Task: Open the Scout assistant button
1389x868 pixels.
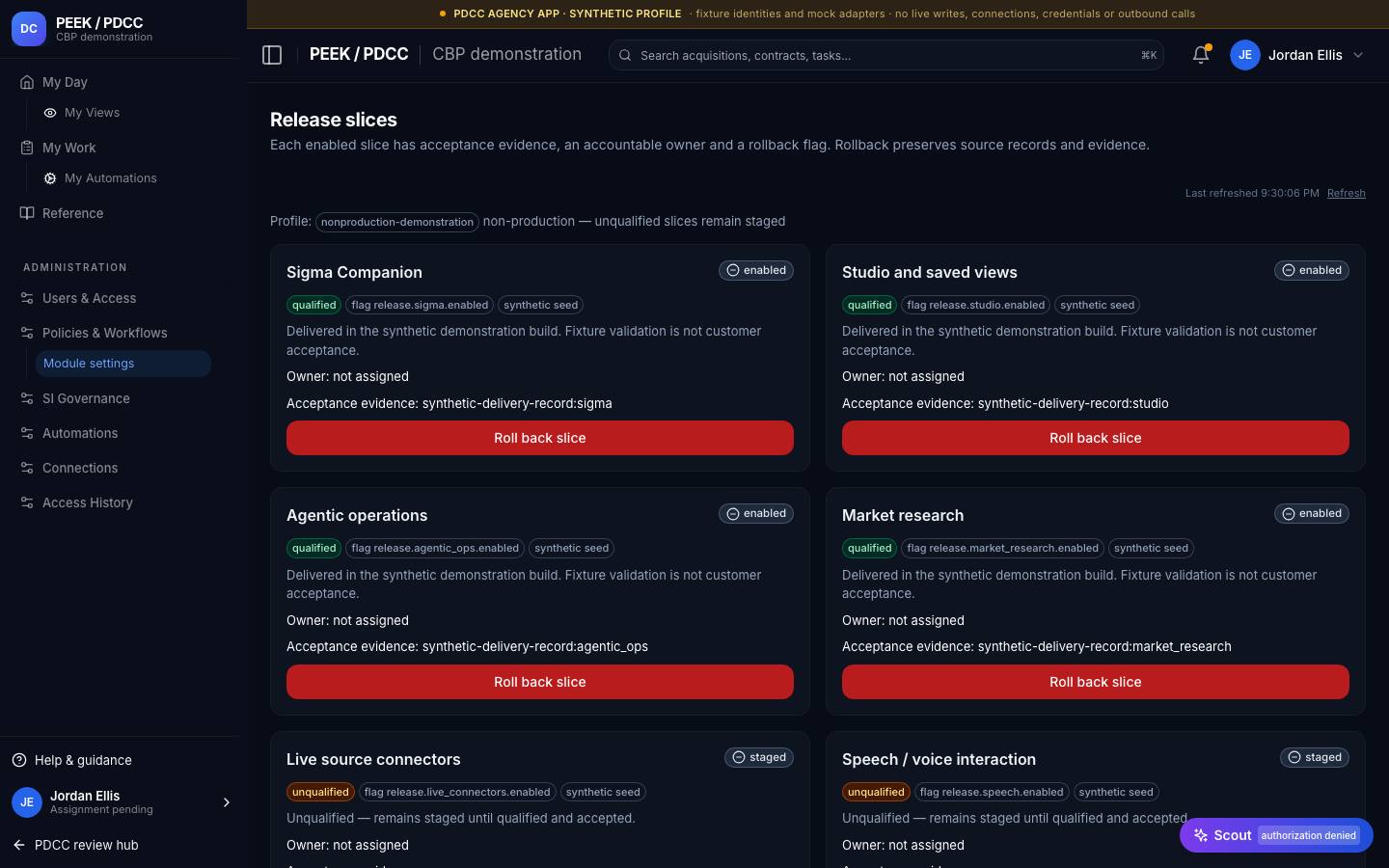Action: [1276, 835]
